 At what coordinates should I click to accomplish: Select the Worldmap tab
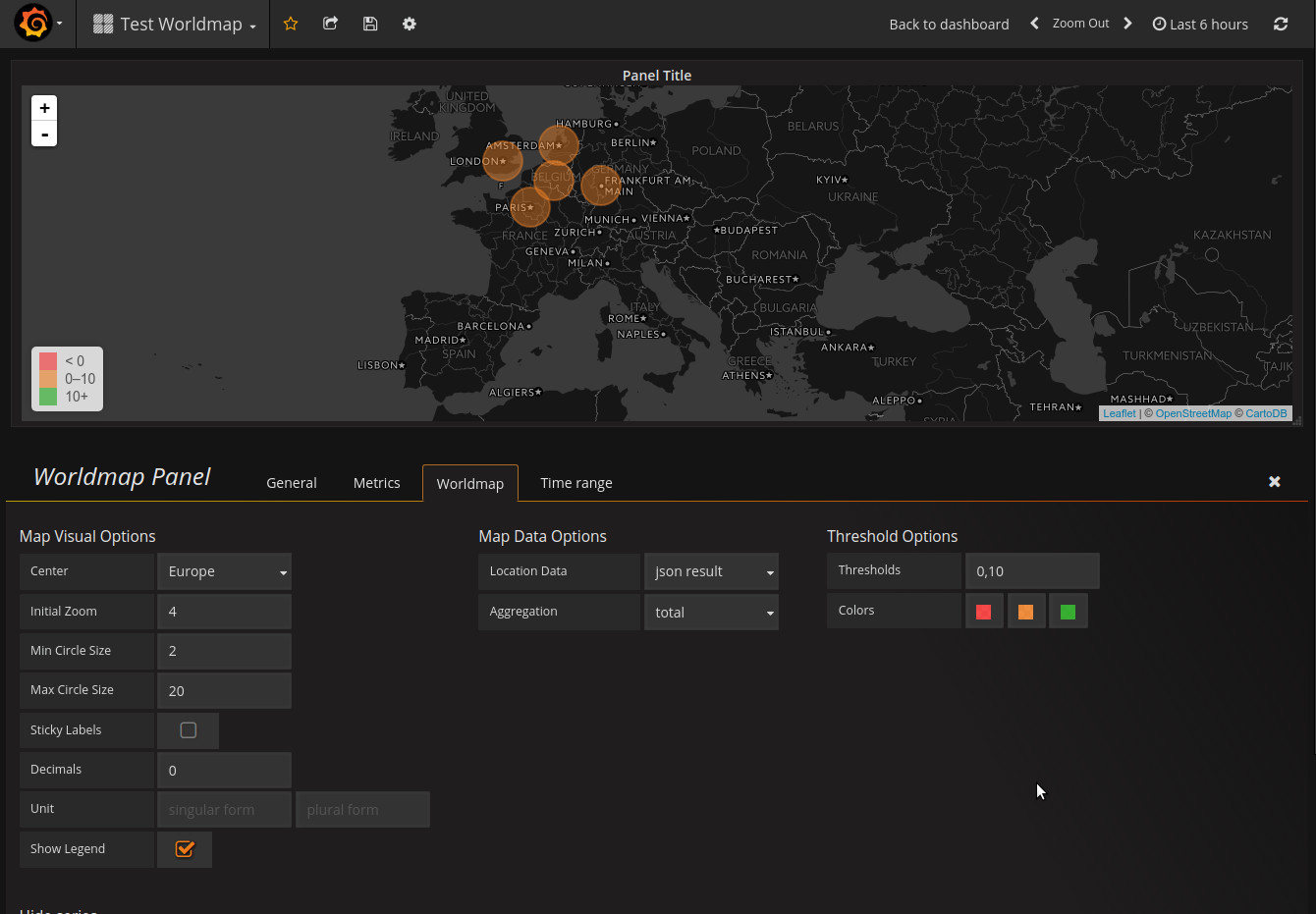[470, 483]
